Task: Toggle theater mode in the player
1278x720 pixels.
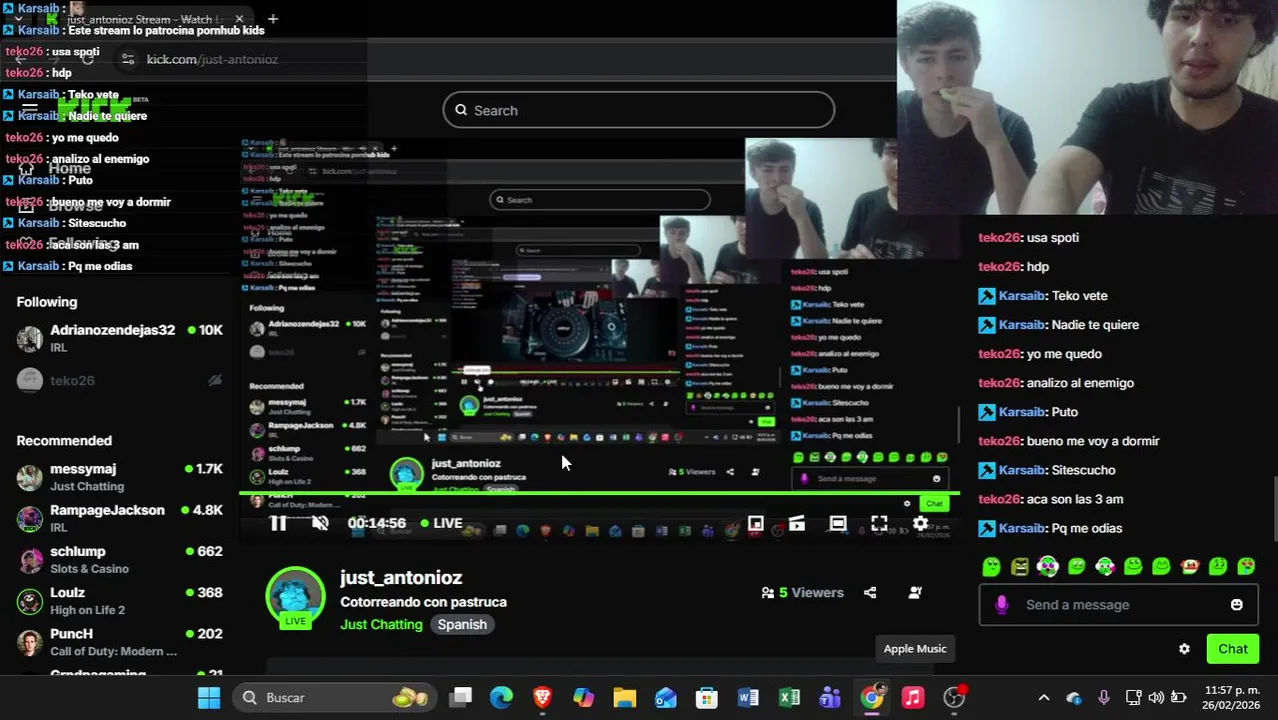Action: pos(838,523)
